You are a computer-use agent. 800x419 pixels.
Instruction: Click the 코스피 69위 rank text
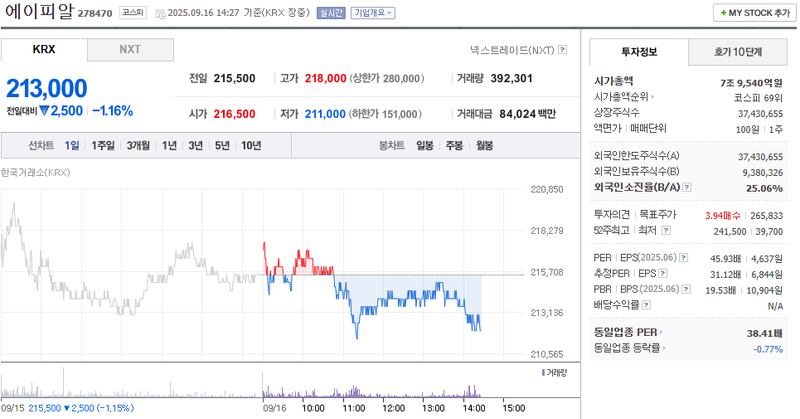coord(758,98)
